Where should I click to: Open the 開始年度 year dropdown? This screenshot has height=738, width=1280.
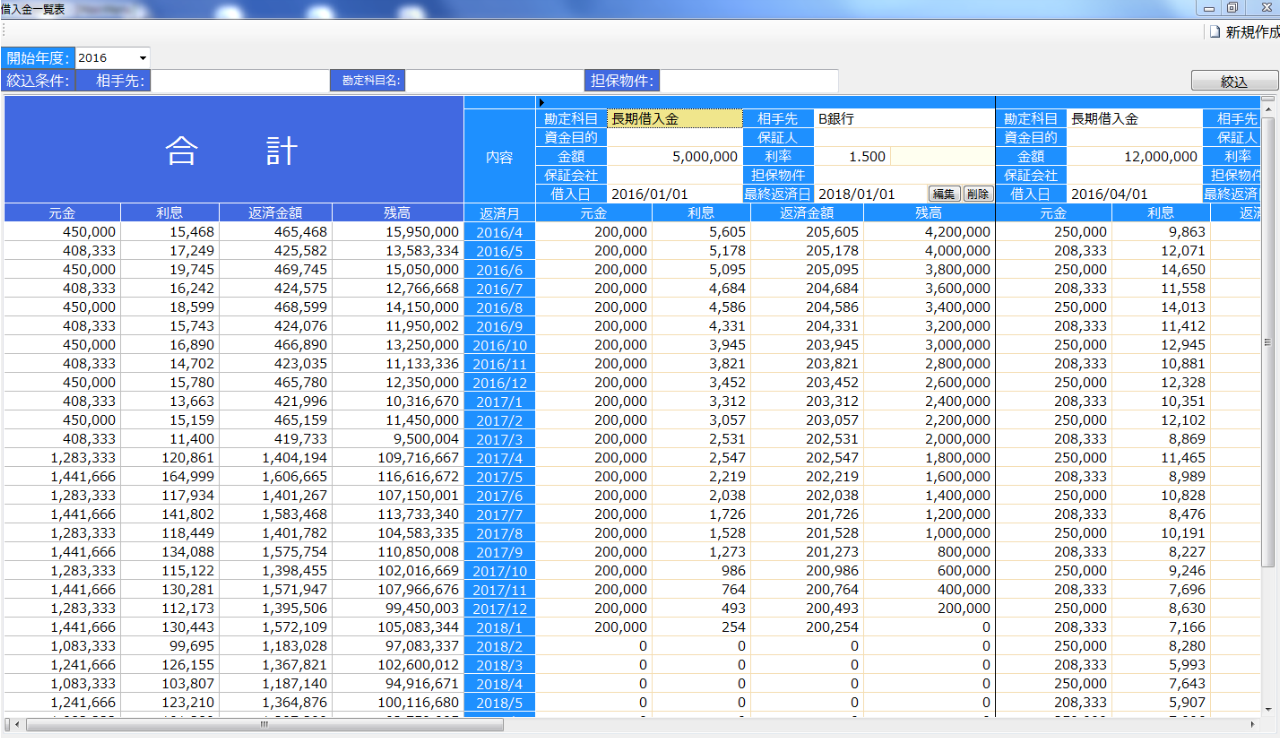coord(143,58)
